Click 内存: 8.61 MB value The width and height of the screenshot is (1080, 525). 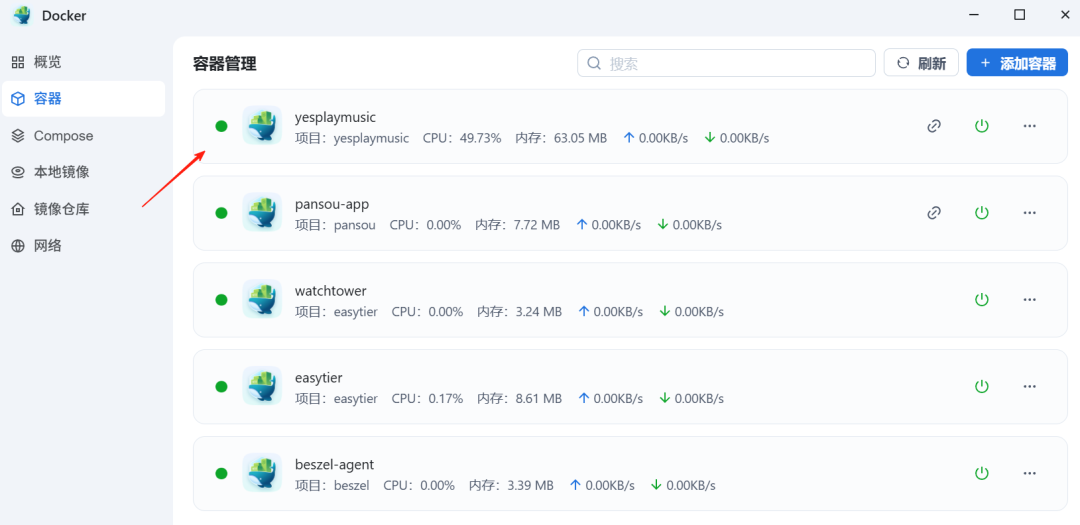pos(519,399)
